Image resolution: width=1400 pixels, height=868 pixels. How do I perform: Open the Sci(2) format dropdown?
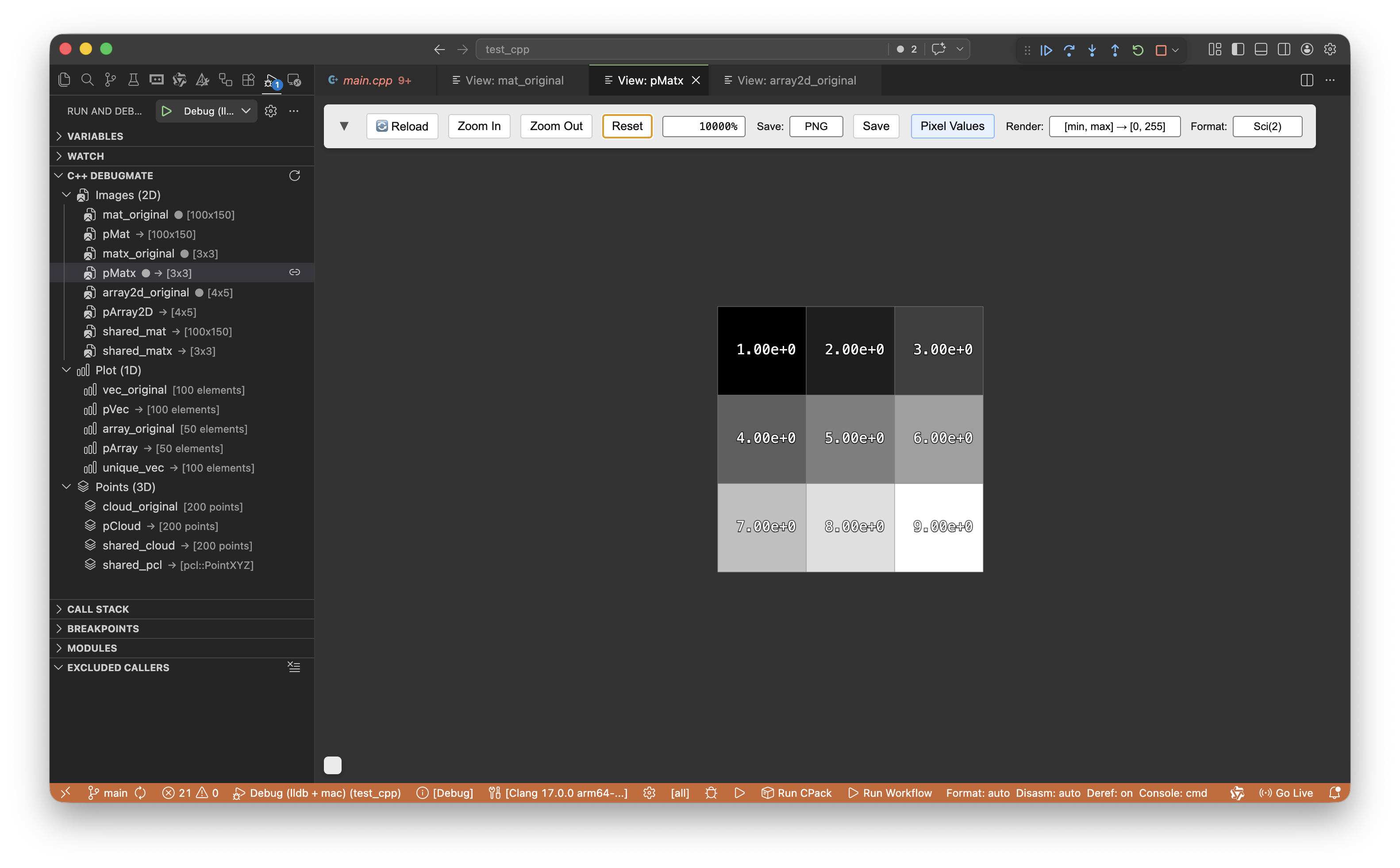pos(1267,126)
